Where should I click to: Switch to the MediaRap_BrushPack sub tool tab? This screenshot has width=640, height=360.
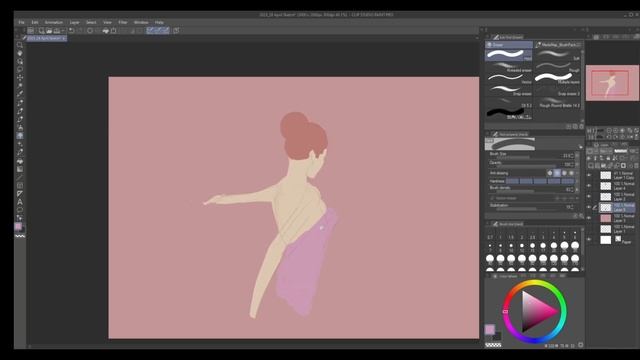click(x=558, y=44)
